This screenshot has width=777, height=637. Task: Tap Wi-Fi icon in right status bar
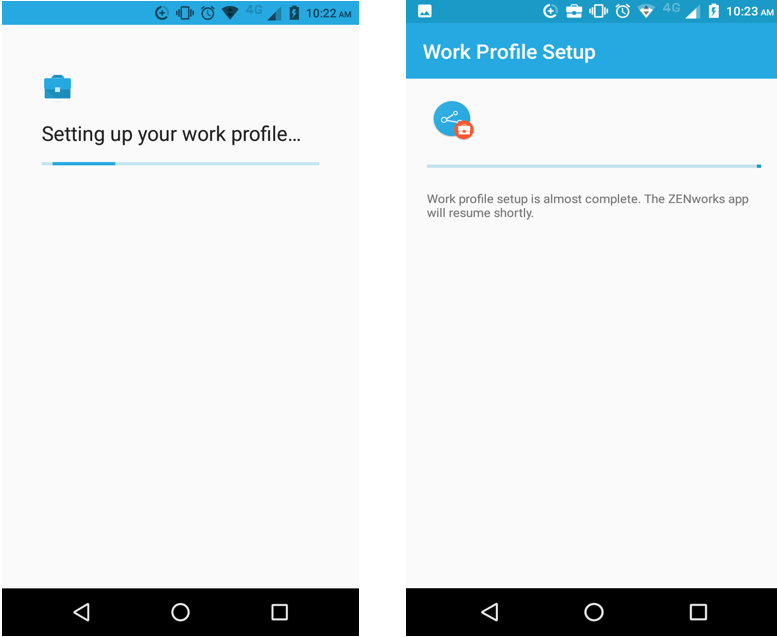click(646, 11)
